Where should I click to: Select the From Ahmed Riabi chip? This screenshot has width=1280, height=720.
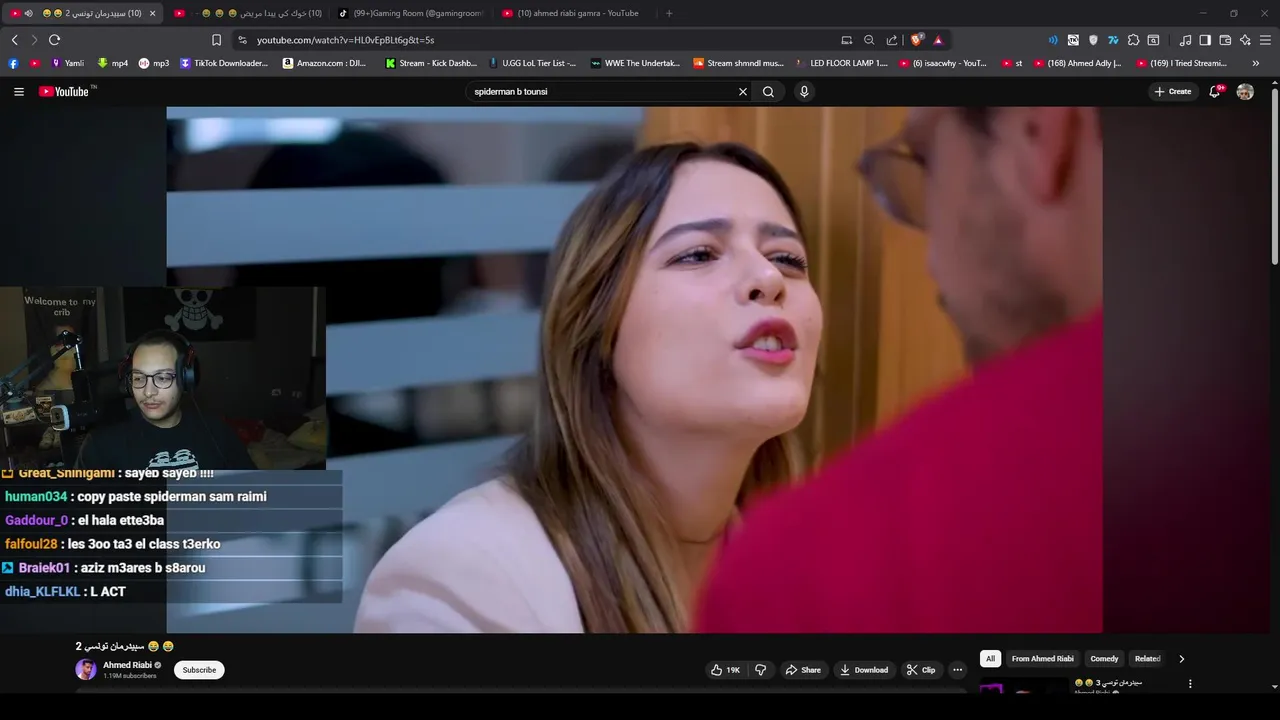tap(1042, 659)
